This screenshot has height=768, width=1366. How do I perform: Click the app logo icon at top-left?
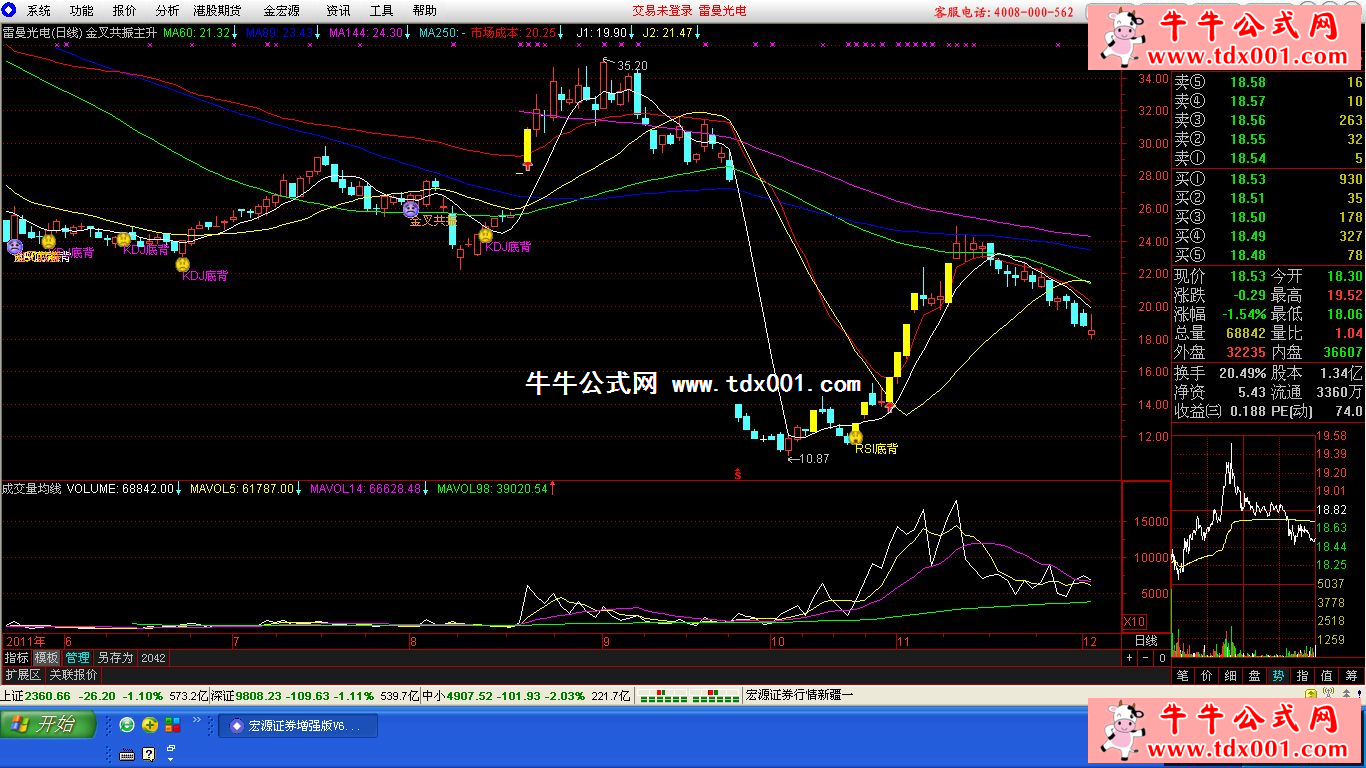click(x=11, y=11)
